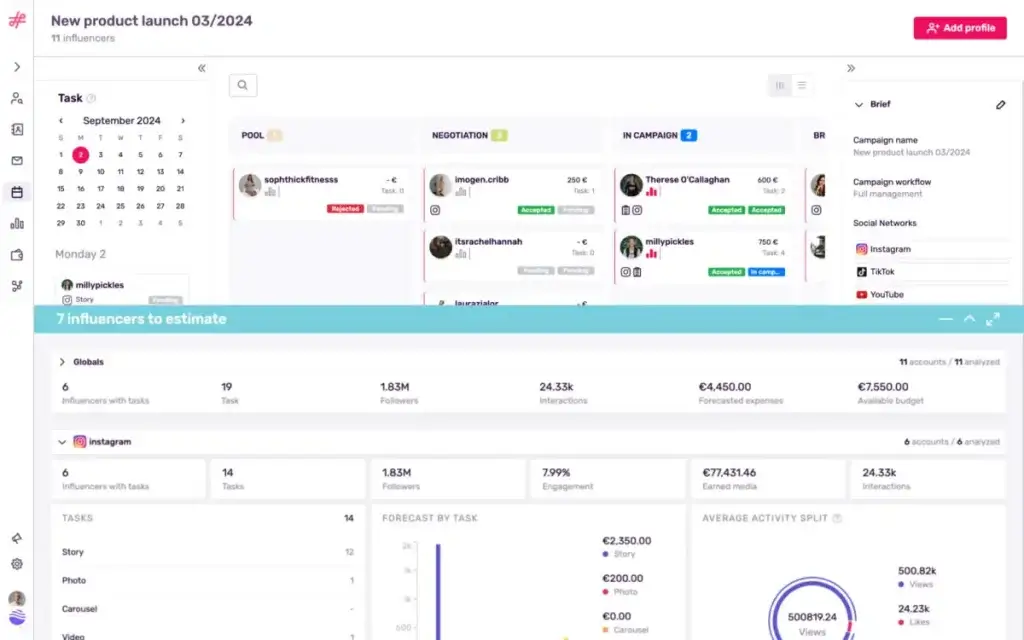Collapse the Brief section in the right panel
The image size is (1024, 640).
(857, 103)
